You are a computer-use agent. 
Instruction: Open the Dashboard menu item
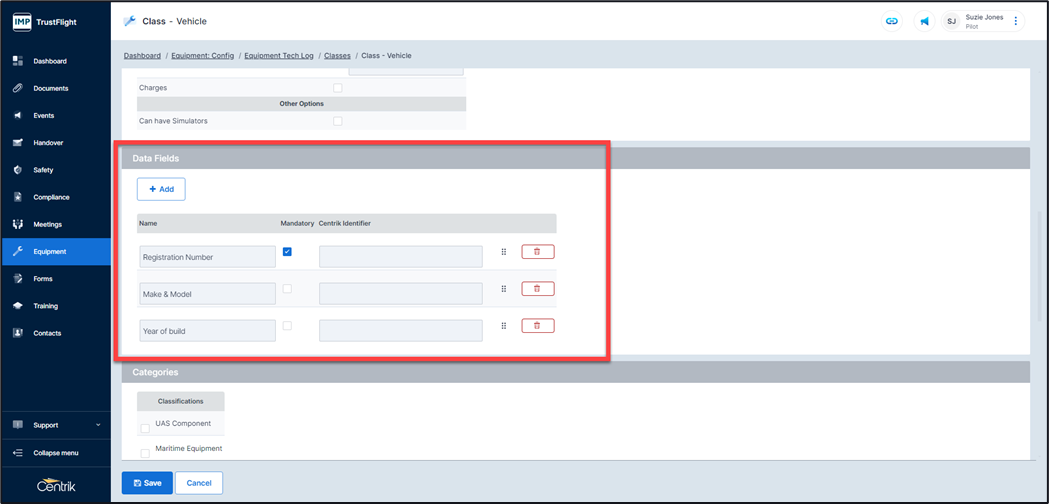(x=56, y=61)
